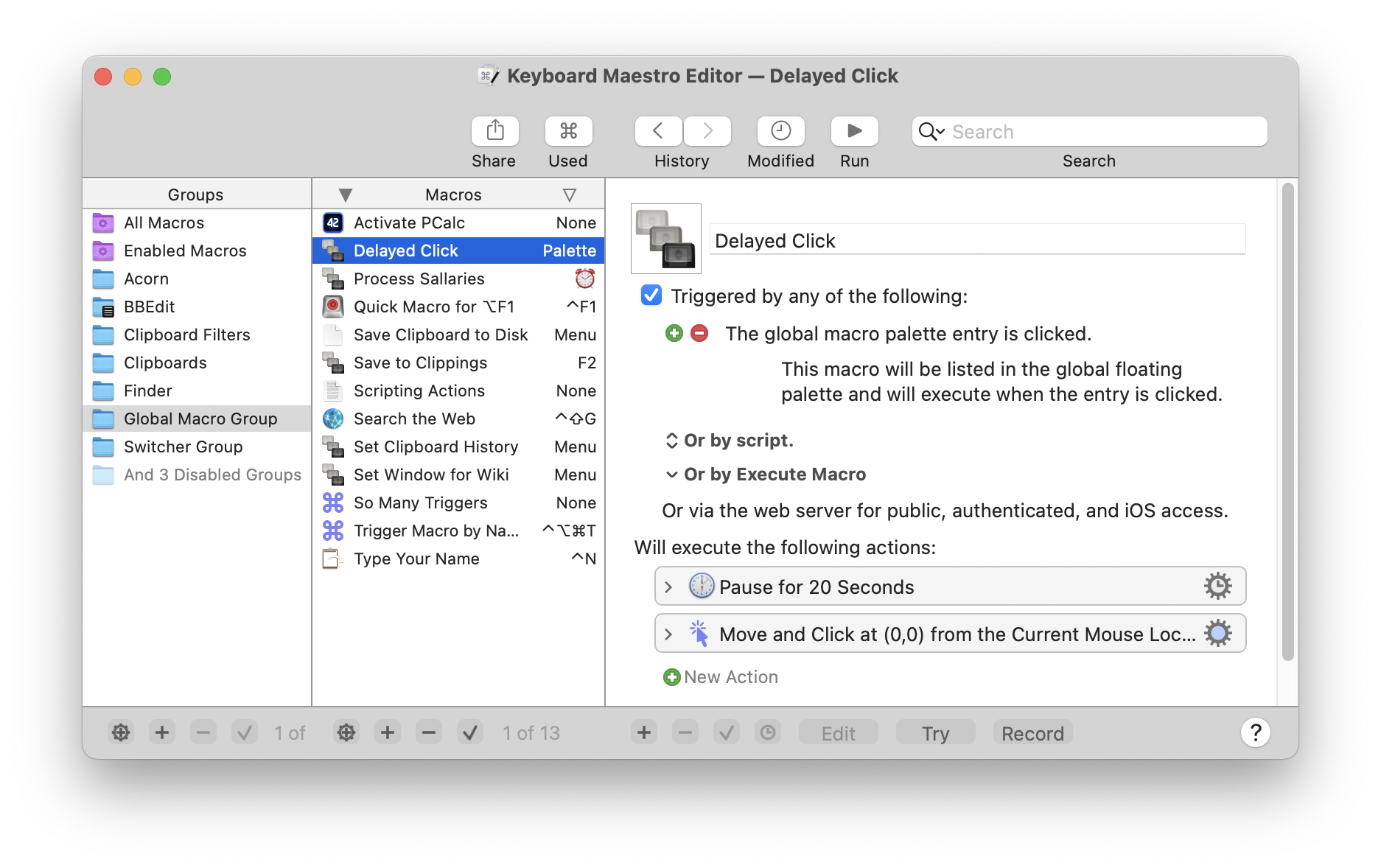Toggle the group enabled checkmark at bottom left
Viewport: 1381px width, 868px height.
tap(245, 732)
